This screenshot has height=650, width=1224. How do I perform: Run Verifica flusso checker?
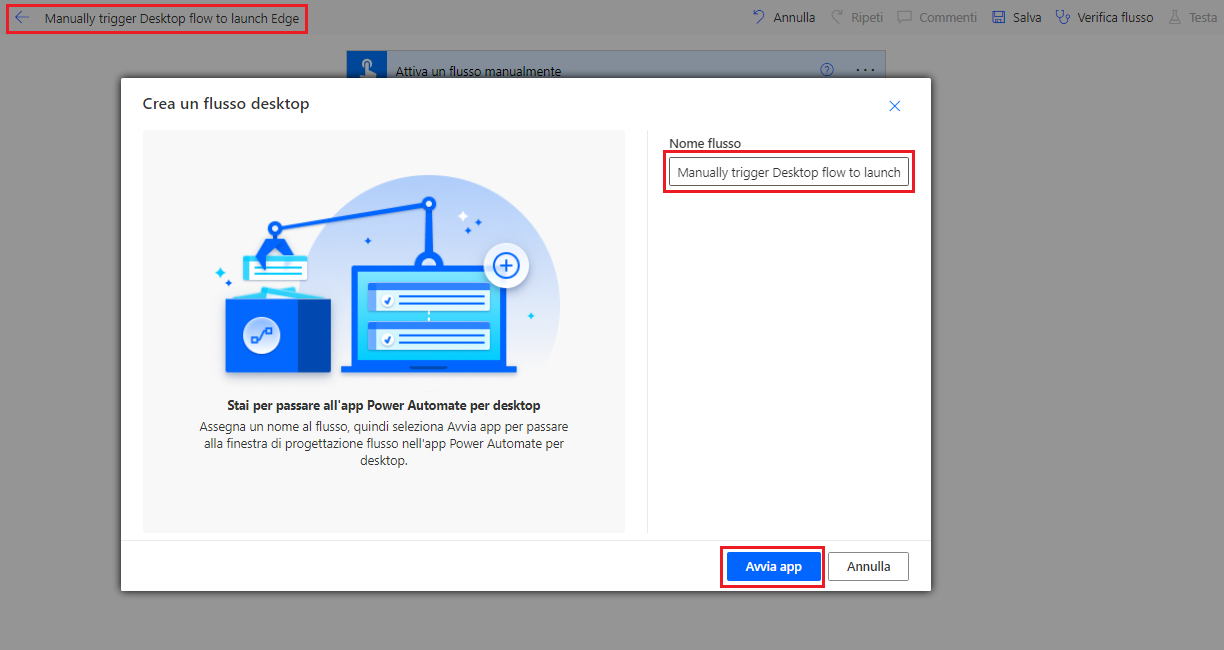click(1104, 17)
